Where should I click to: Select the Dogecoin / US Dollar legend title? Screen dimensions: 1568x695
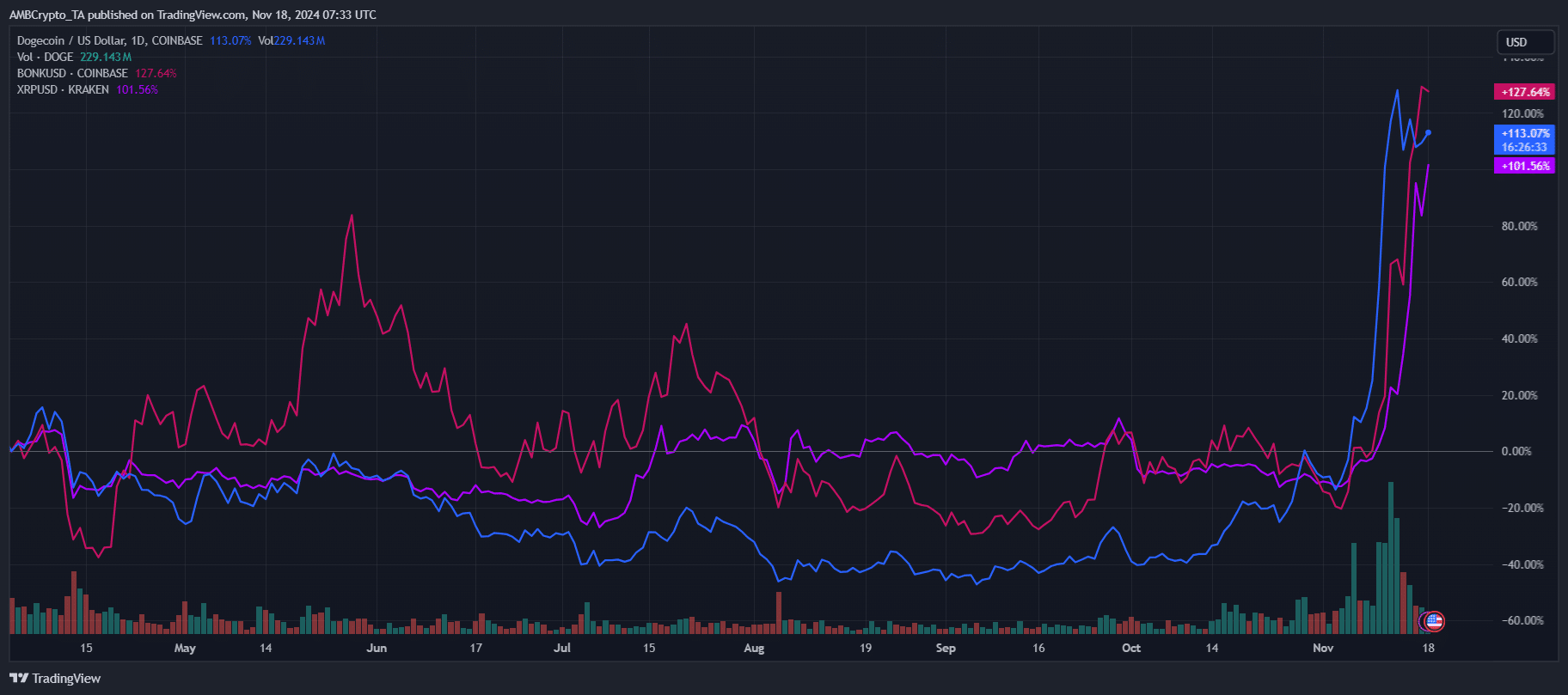click(109, 40)
